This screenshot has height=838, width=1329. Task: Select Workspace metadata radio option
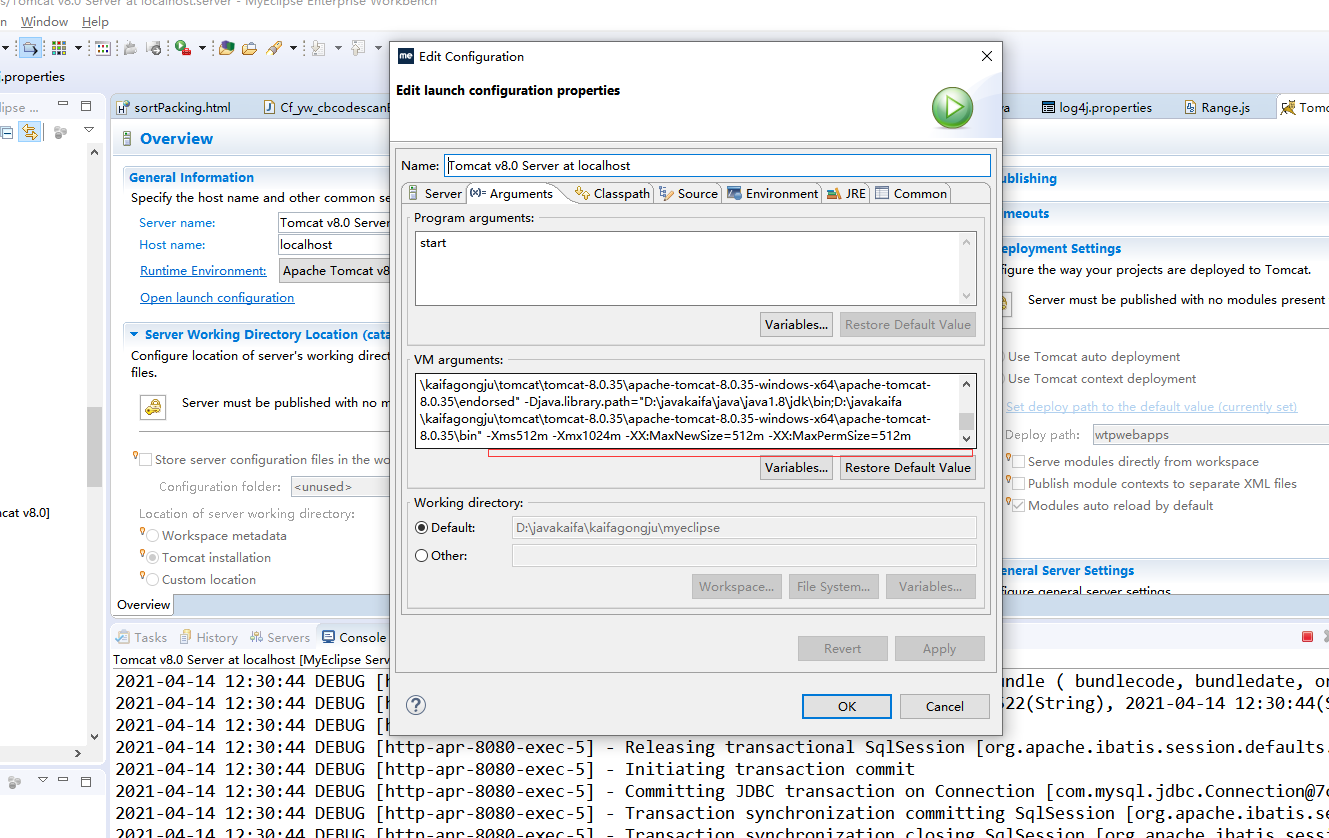point(152,536)
